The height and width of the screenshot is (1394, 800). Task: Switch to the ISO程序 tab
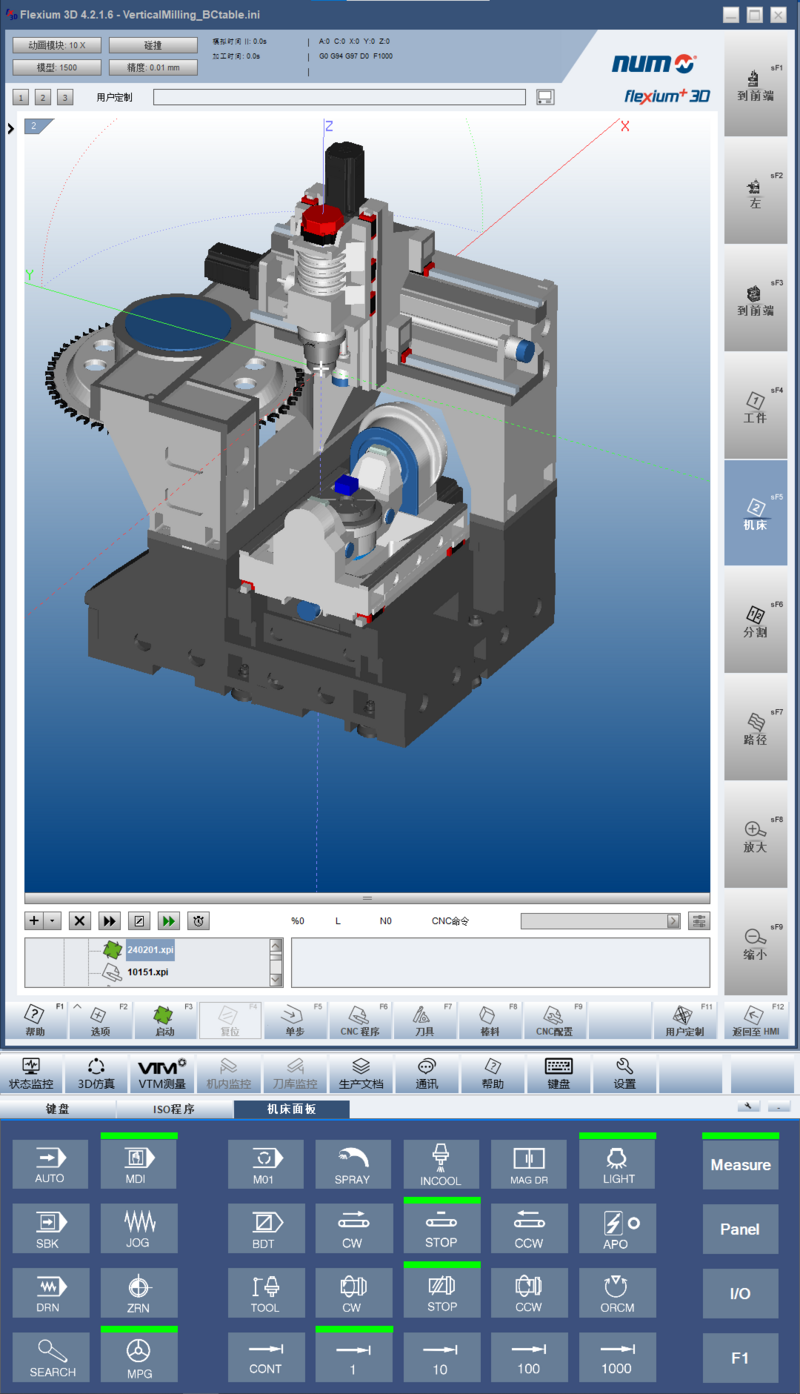pos(174,1109)
